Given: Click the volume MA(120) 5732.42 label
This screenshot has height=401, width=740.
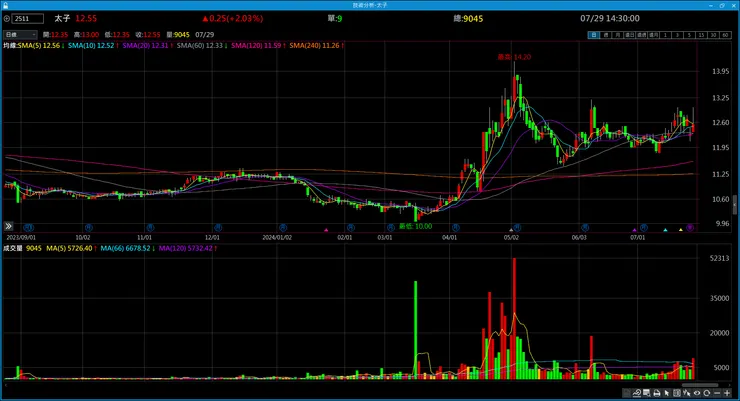Looking at the screenshot, I should click(x=187, y=248).
